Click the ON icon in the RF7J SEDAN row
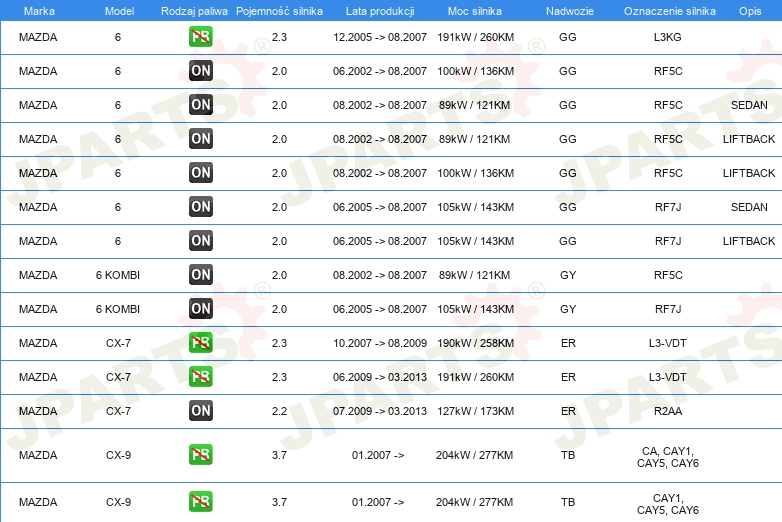This screenshot has height=522, width=782. click(200, 207)
